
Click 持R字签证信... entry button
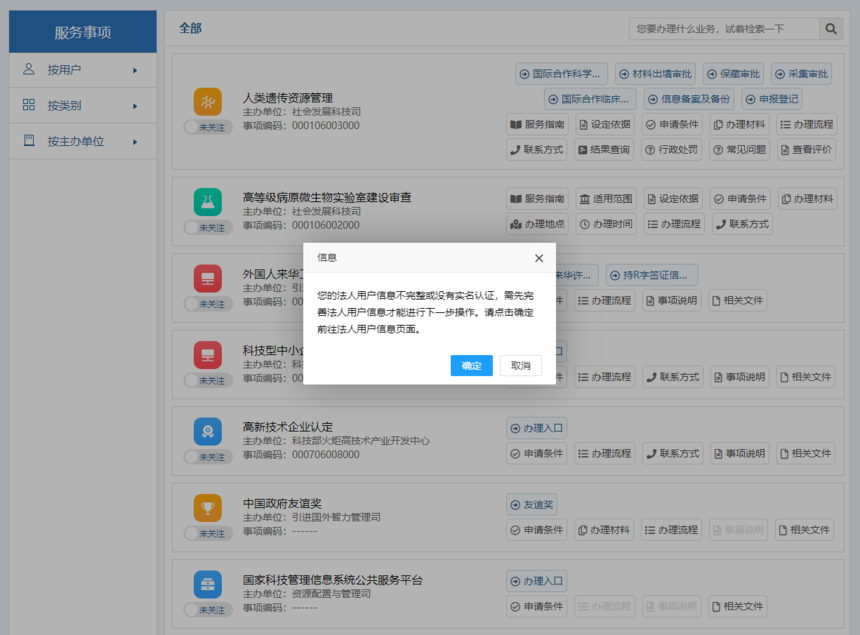(652, 275)
